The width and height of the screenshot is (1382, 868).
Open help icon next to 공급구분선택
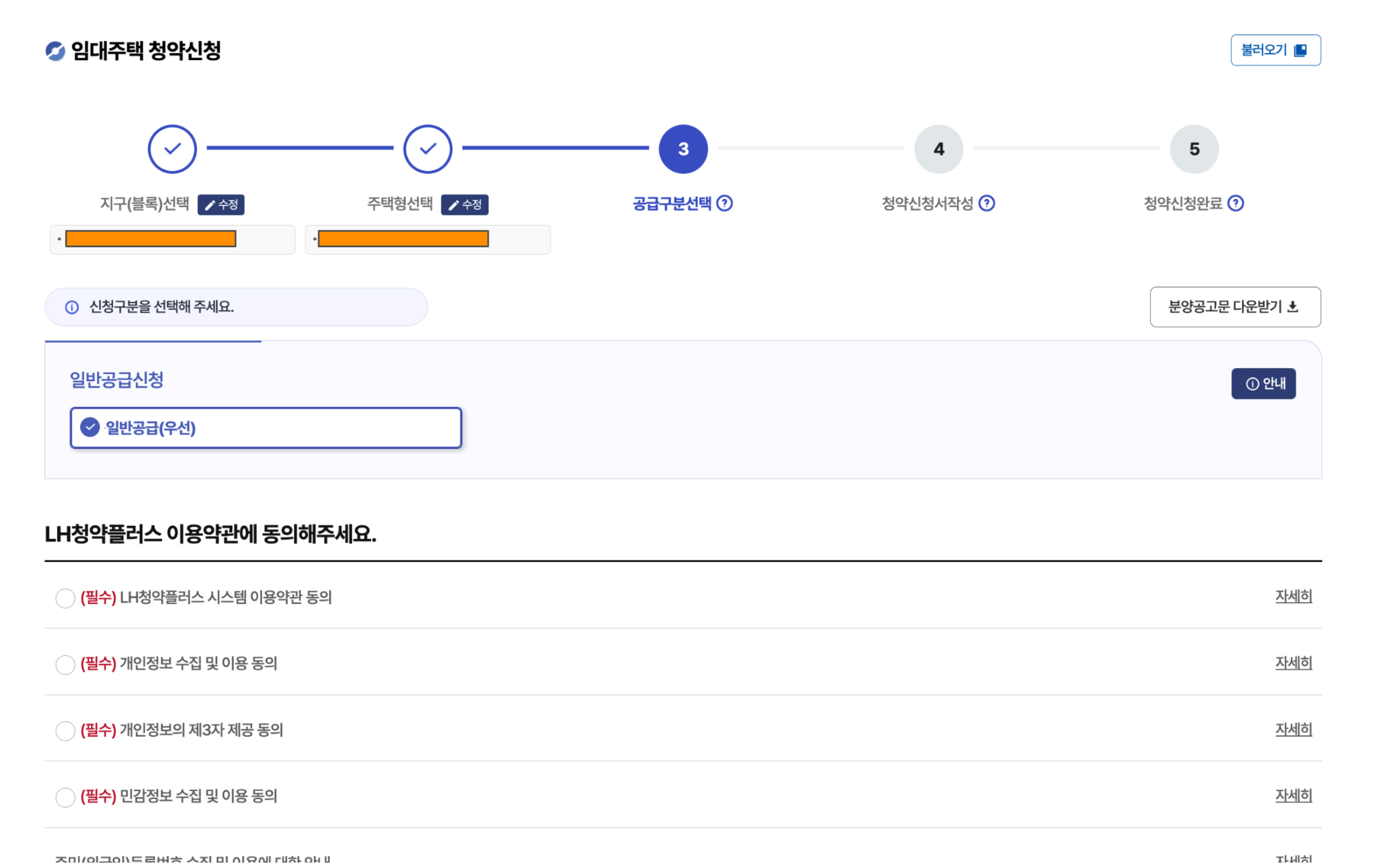point(724,203)
